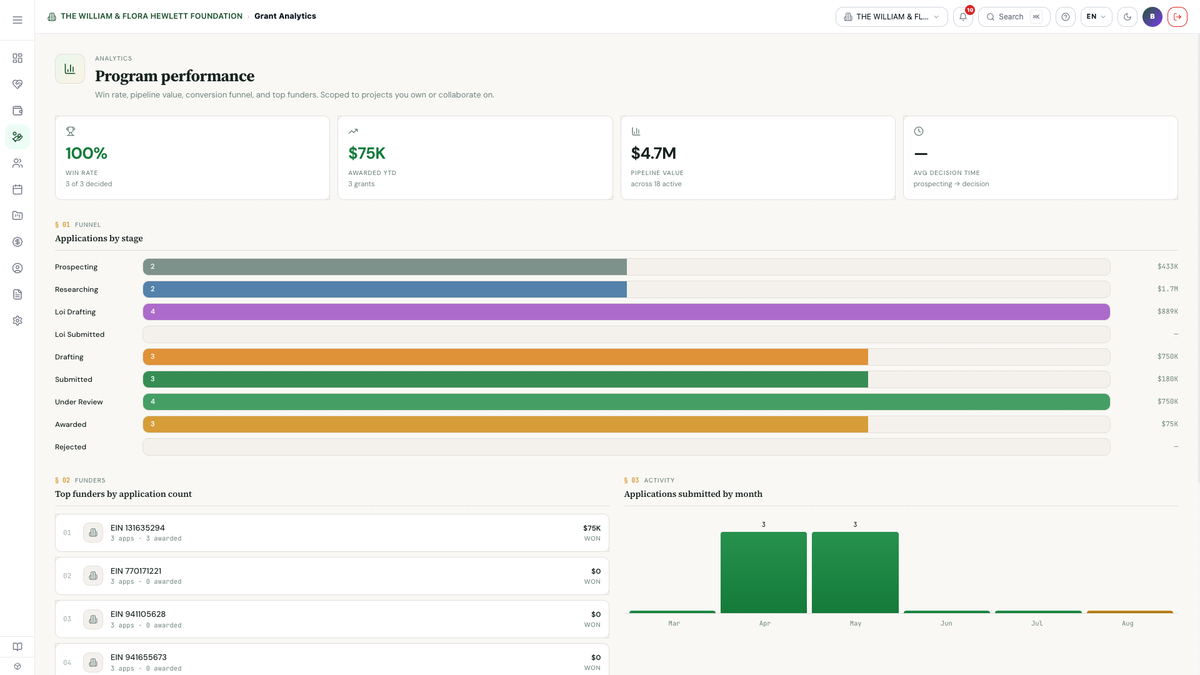Screen dimensions: 1200x675
Task: Open the book icon at sidebar bottom
Action: click(x=17, y=647)
